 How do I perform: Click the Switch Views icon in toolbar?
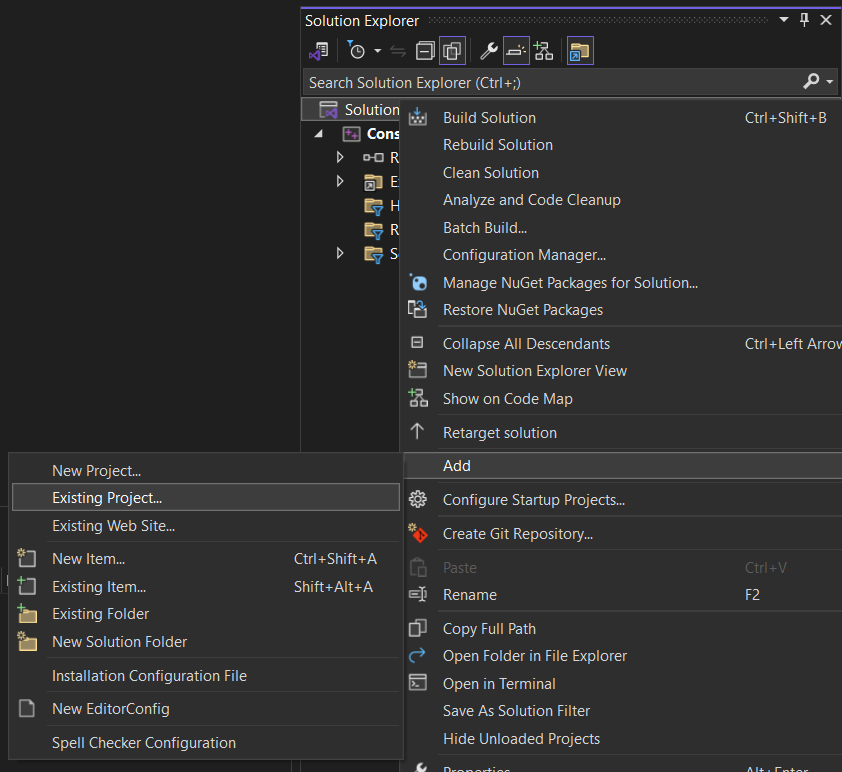(x=318, y=51)
